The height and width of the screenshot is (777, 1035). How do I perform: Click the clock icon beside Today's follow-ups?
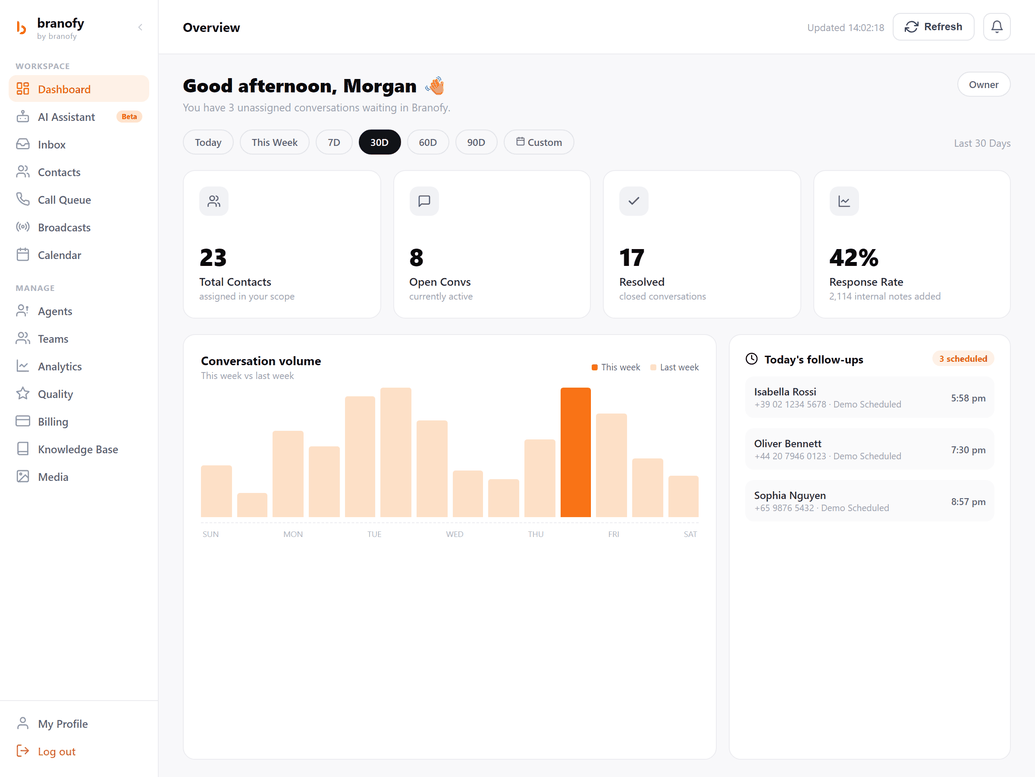pyautogui.click(x=752, y=359)
